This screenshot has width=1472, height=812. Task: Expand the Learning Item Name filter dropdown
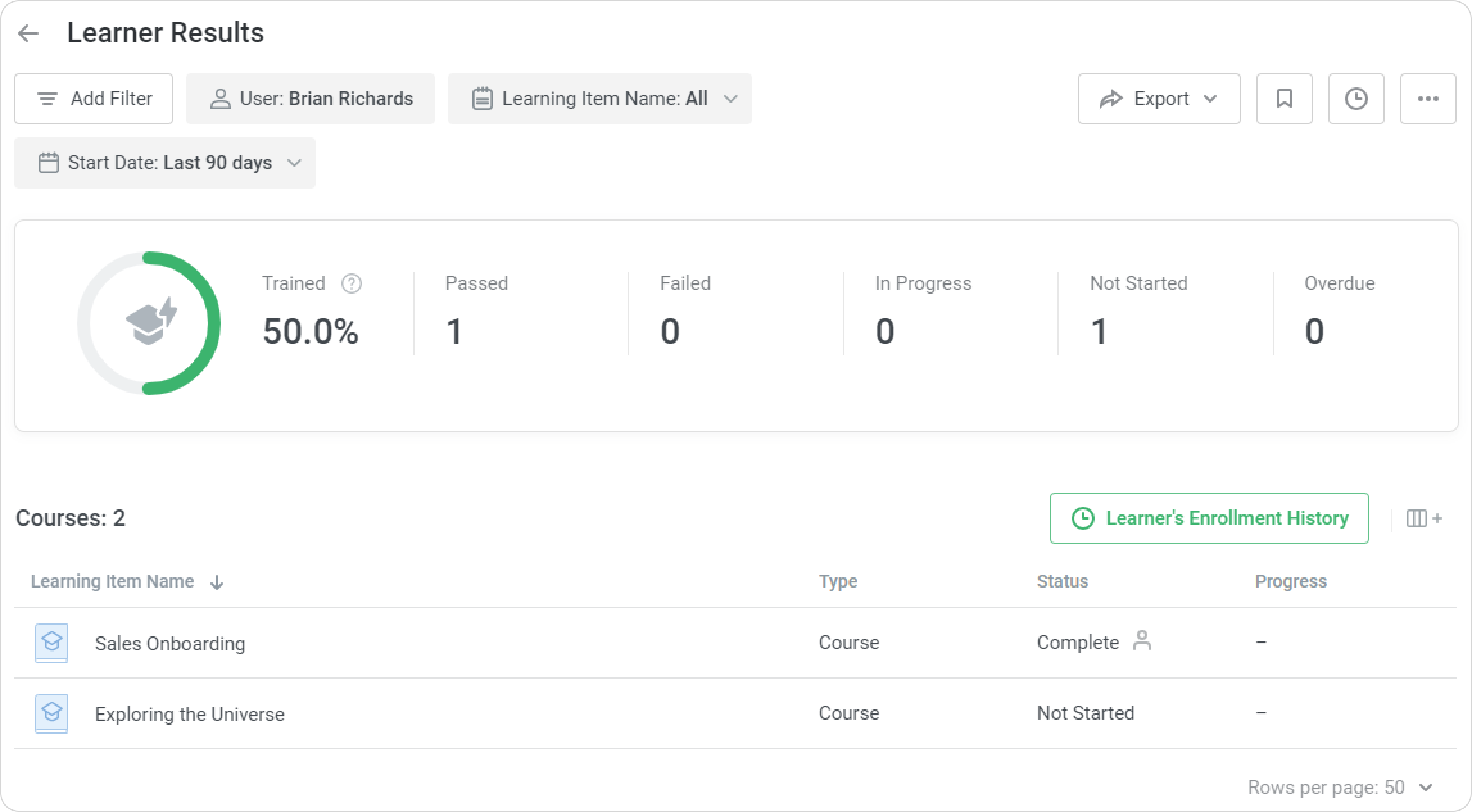pos(599,99)
